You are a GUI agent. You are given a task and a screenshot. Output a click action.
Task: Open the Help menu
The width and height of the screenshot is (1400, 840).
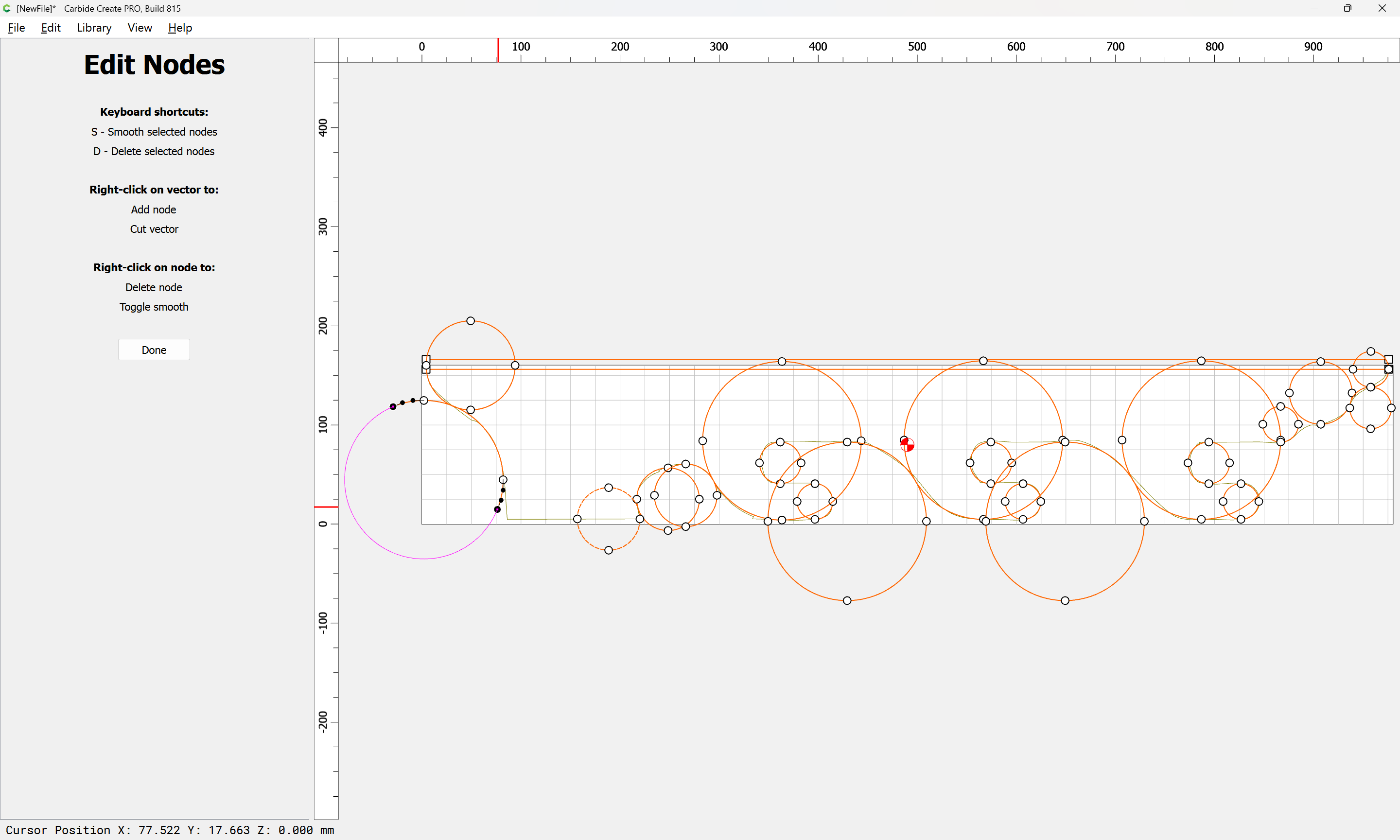click(x=180, y=28)
